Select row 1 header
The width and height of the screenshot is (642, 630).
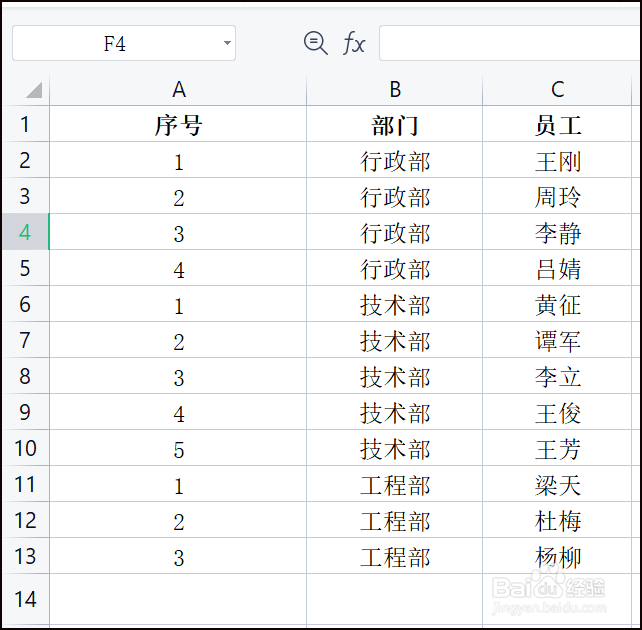click(25, 125)
